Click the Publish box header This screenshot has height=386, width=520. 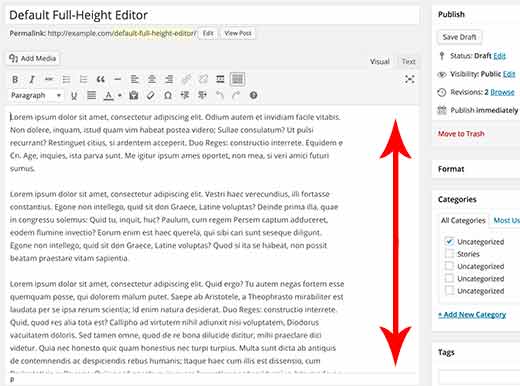tap(476, 14)
